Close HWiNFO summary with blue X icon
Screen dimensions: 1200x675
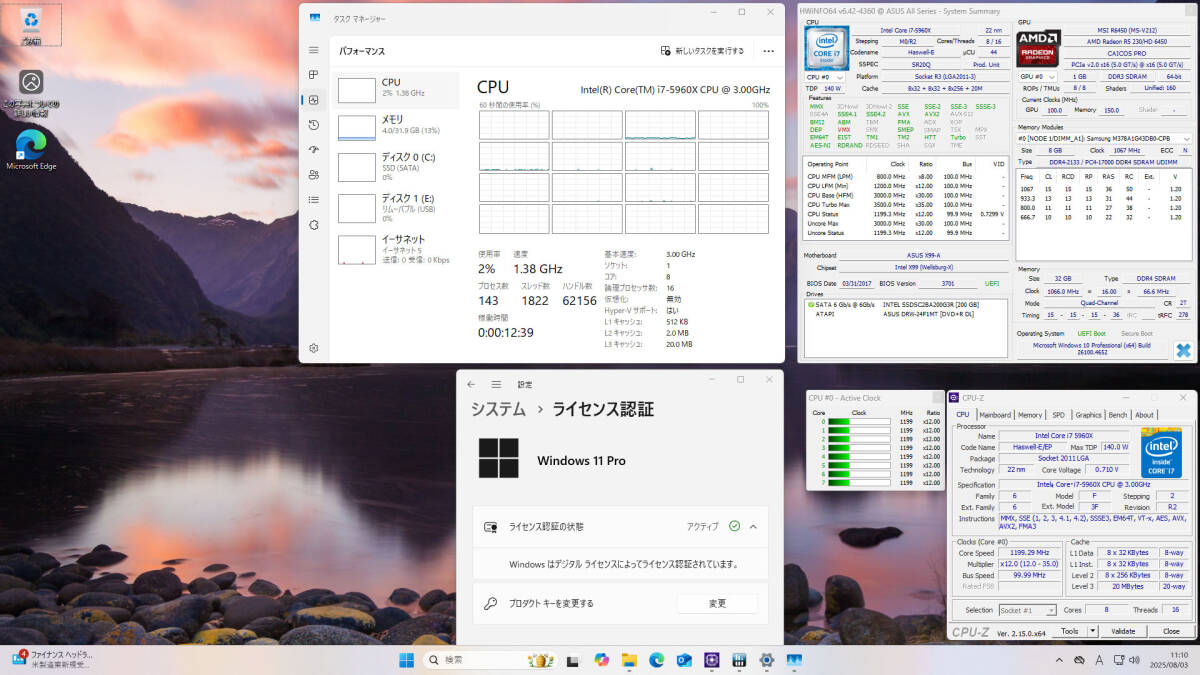pos(1183,350)
